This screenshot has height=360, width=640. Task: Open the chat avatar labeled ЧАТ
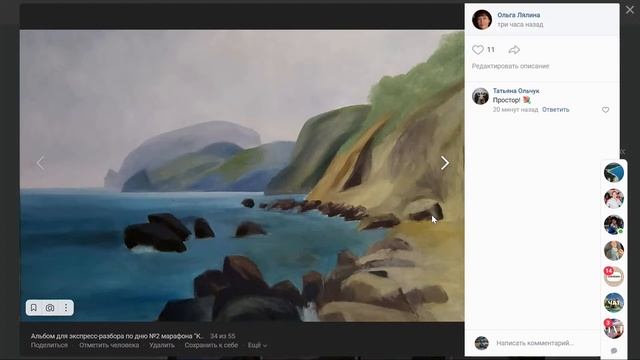tap(614, 303)
